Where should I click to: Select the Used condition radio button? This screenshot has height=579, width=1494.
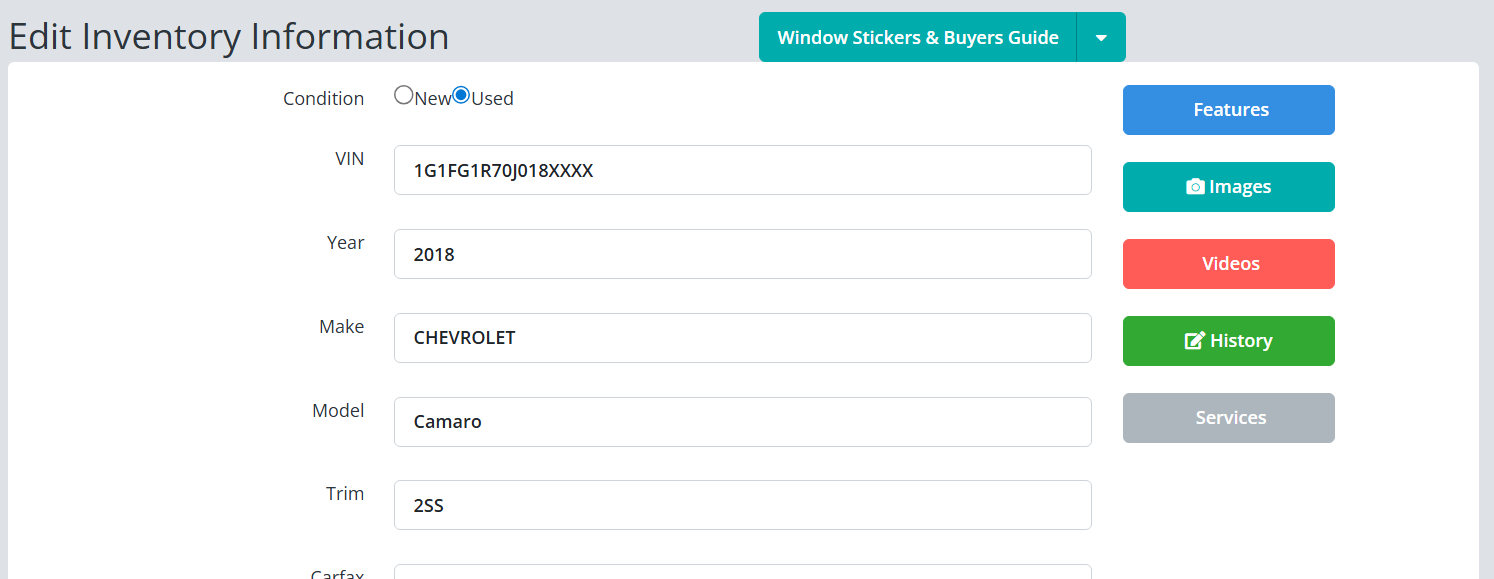click(461, 95)
